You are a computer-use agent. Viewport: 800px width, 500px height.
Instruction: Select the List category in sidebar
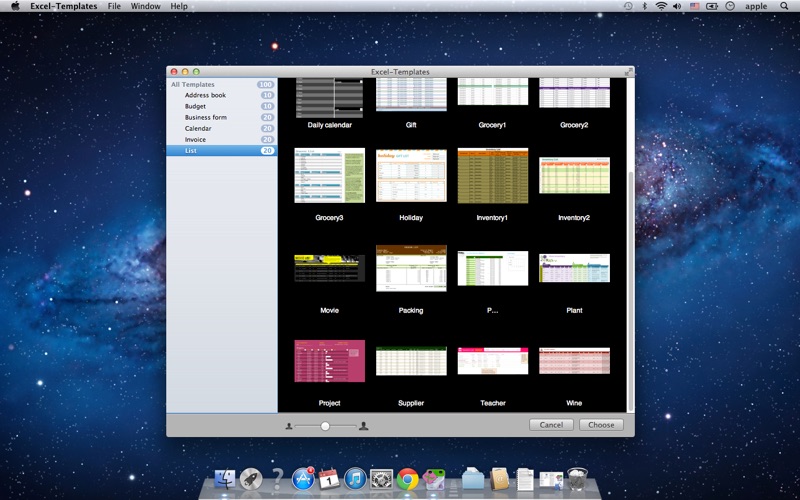tap(222, 151)
